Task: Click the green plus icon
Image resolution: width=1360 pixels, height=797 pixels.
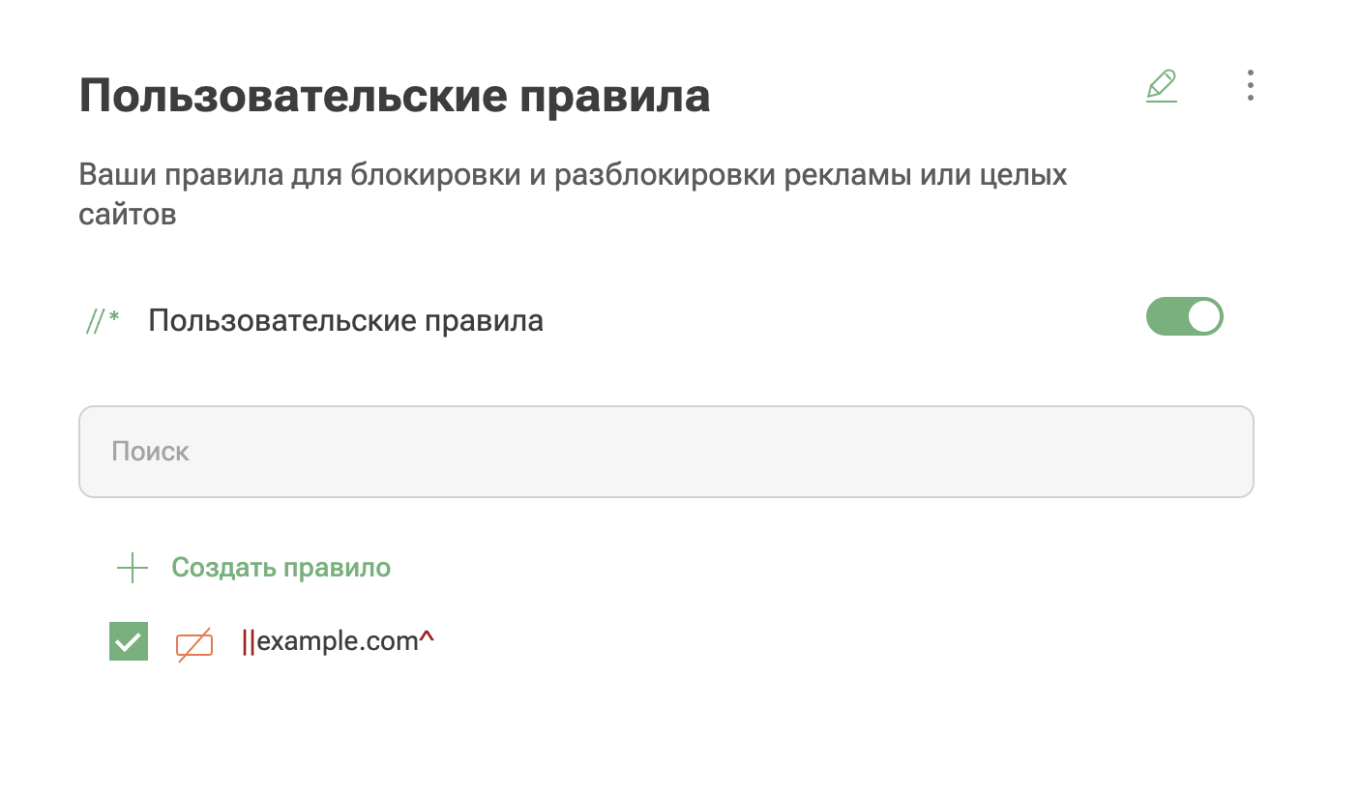Action: (132, 569)
